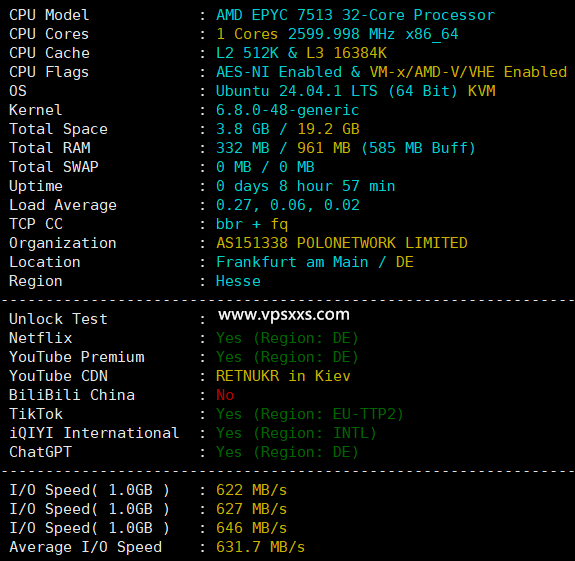
Task: Select the AS151338 POLONETWORK LIMITED organization text
Action: [x=342, y=243]
